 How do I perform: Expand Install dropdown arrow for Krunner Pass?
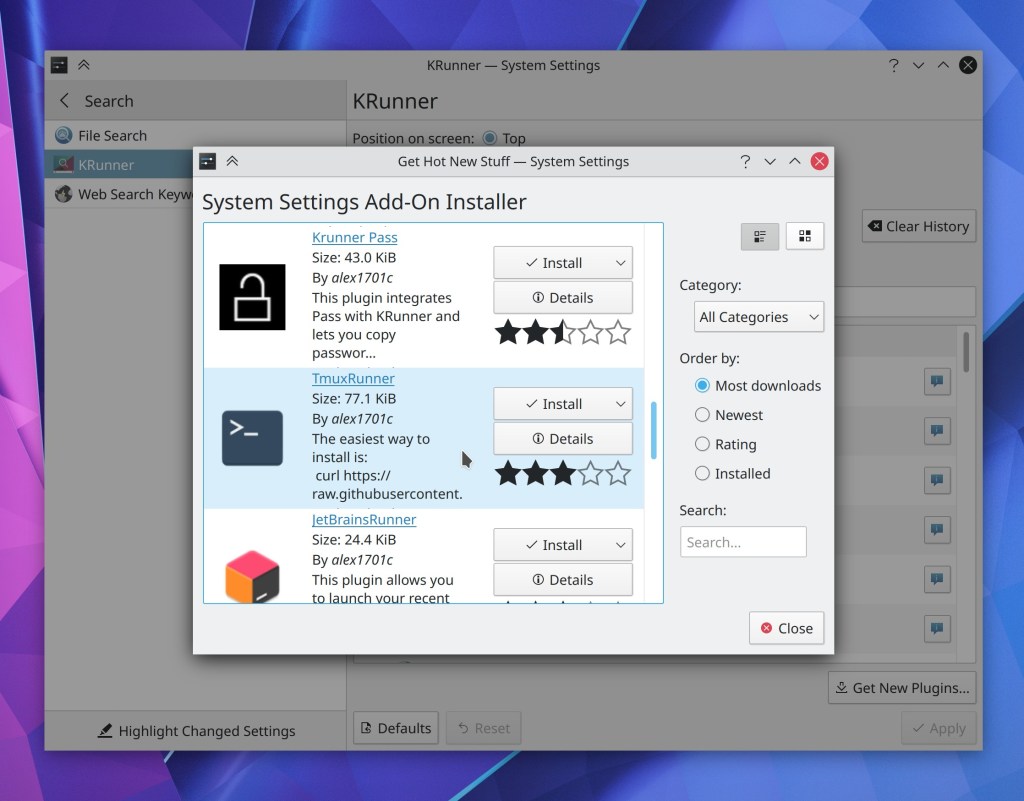tap(620, 263)
